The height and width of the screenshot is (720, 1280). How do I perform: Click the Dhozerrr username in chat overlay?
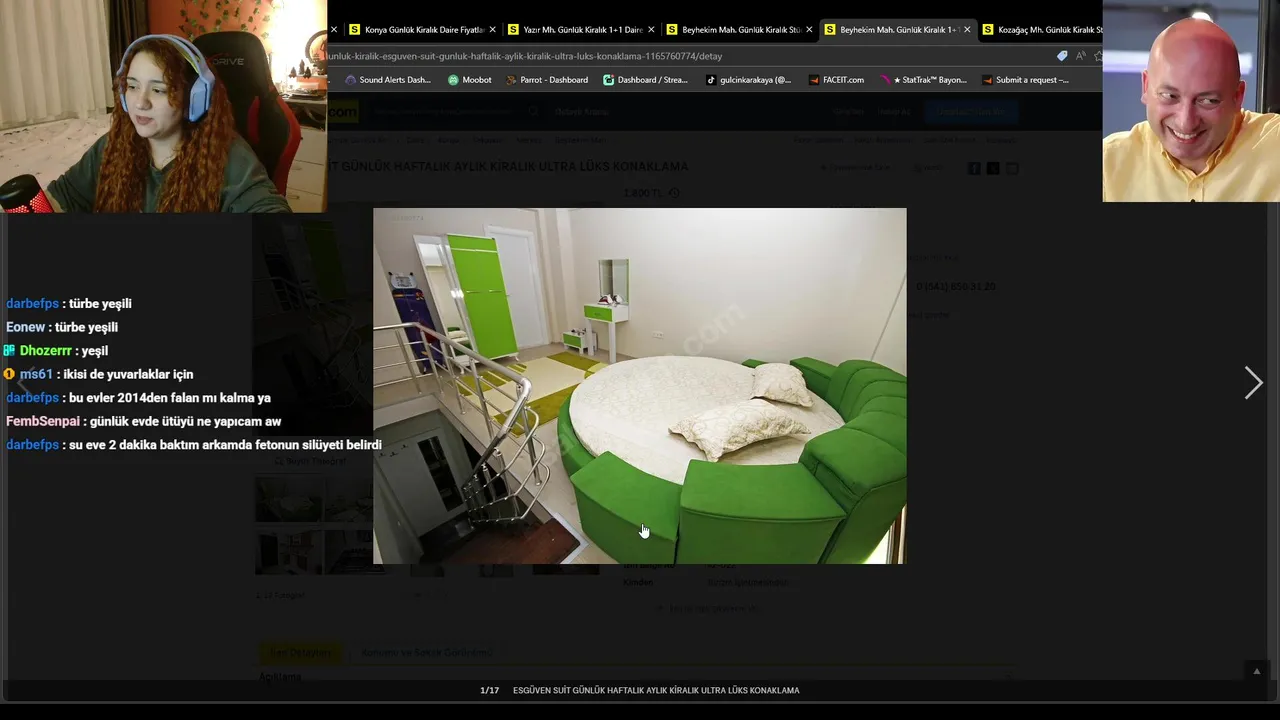coord(45,351)
